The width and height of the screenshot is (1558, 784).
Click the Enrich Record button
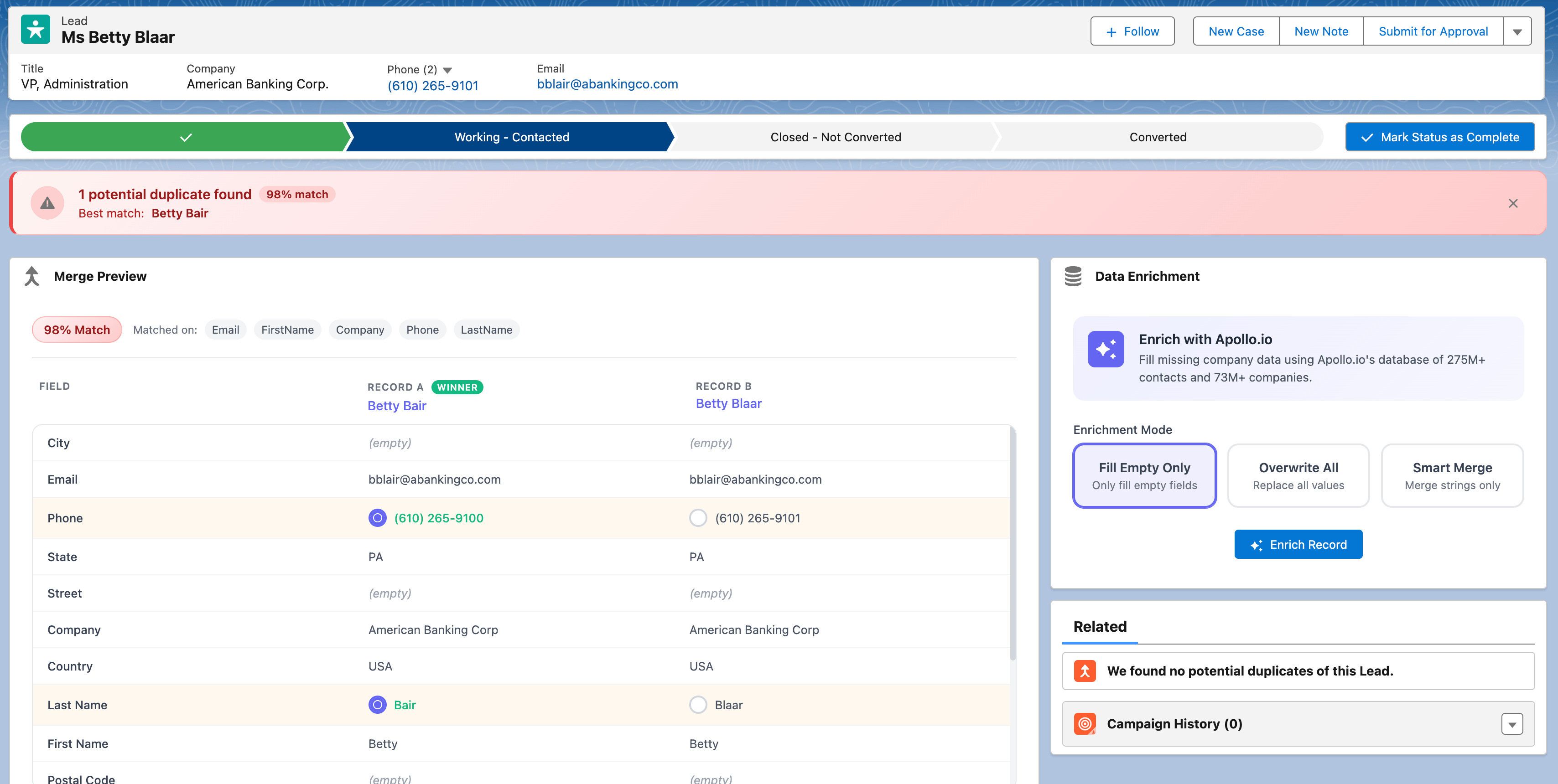[x=1298, y=544]
